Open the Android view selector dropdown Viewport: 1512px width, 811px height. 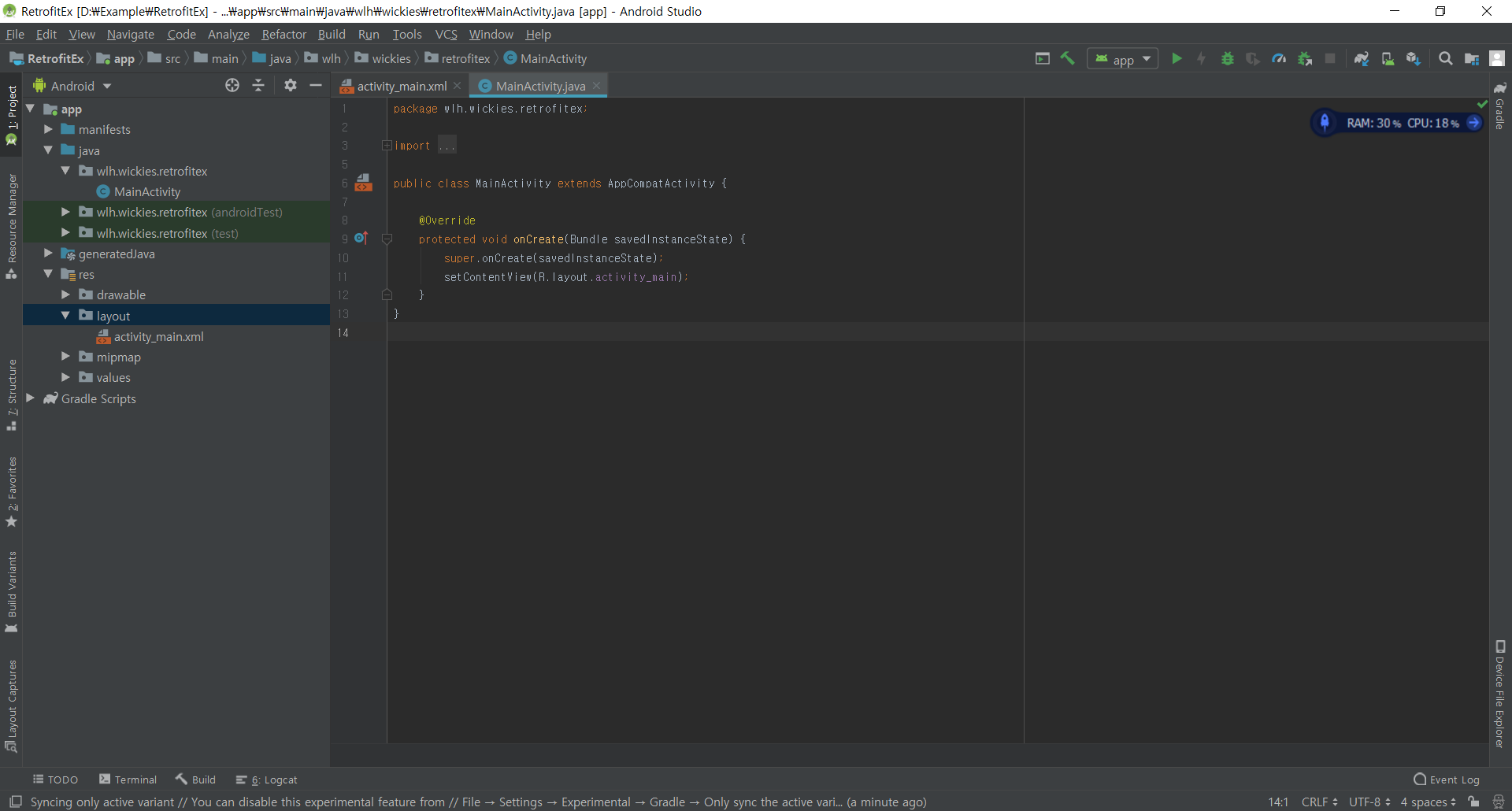72,86
